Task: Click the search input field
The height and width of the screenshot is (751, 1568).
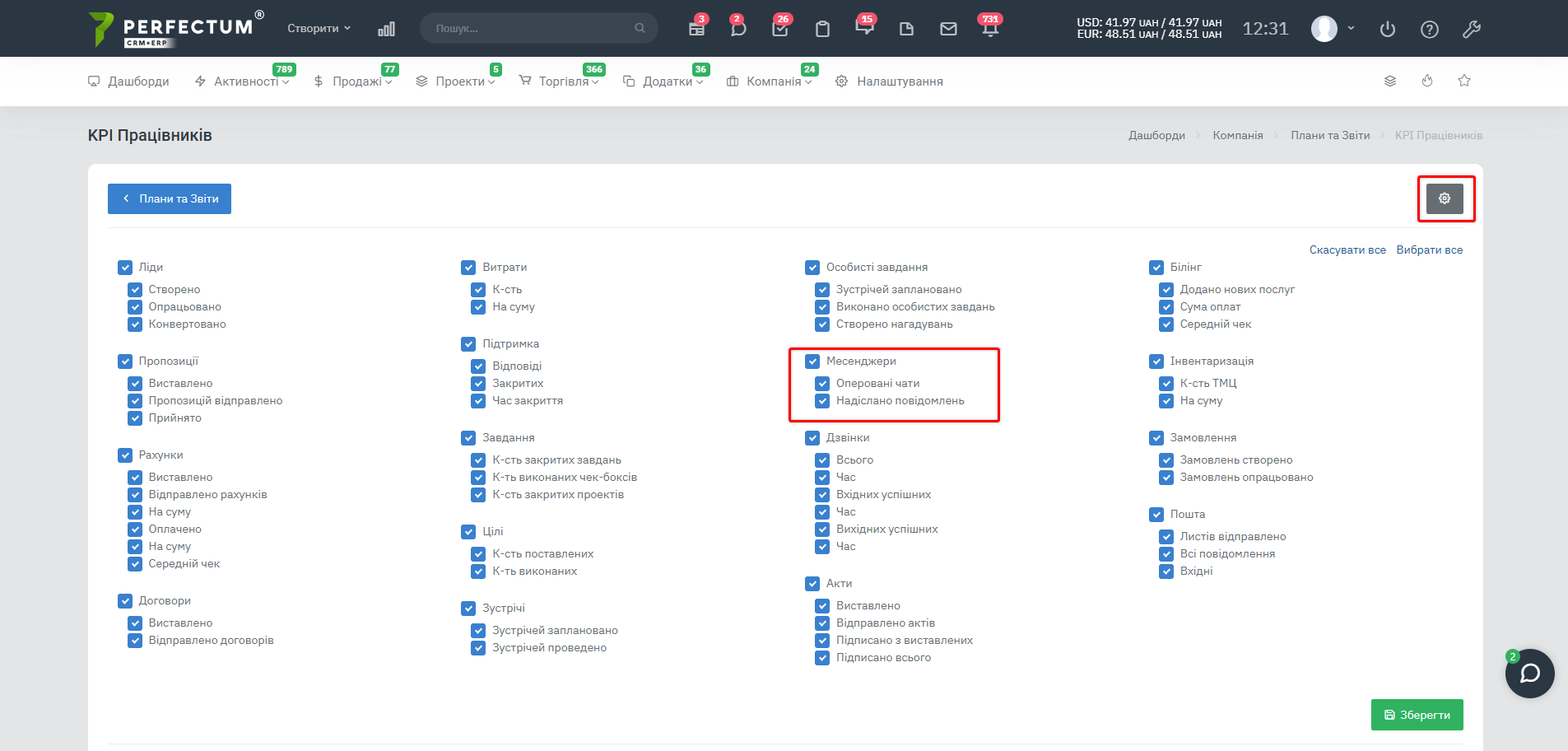Action: (531, 28)
